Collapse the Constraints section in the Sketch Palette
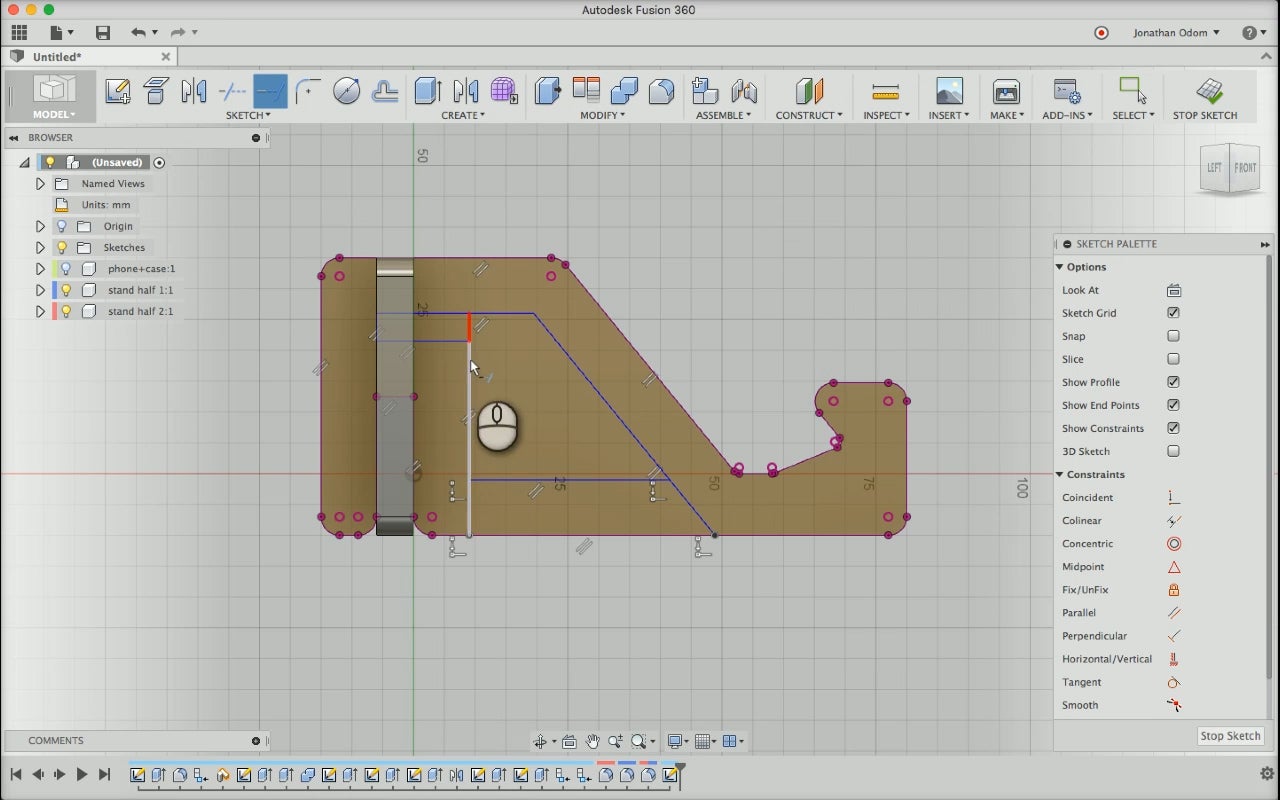 pyautogui.click(x=1060, y=475)
